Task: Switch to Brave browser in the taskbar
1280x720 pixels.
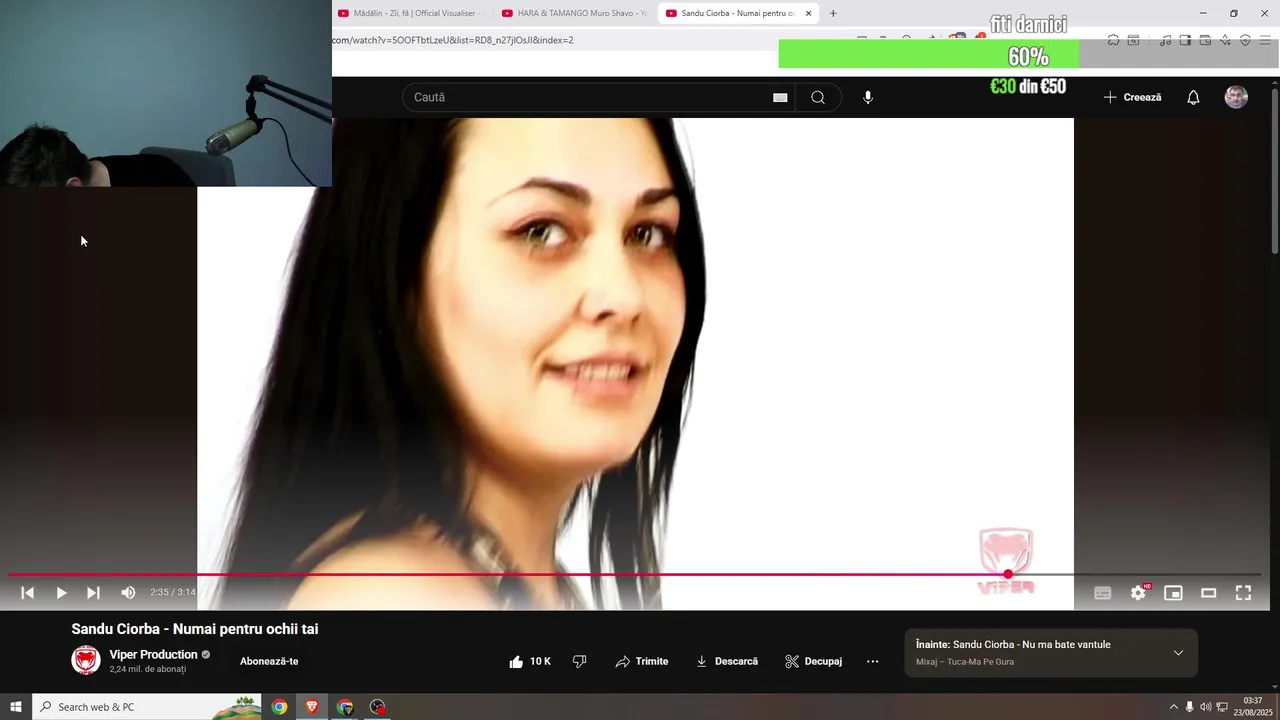Action: [x=312, y=707]
